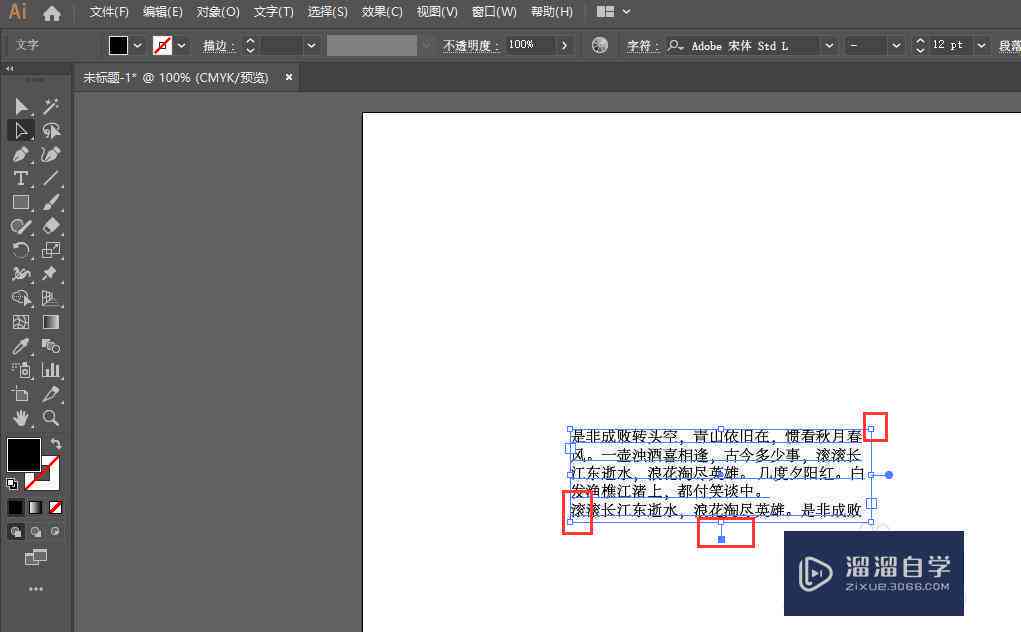Select the Zoom magnifier tool
The image size is (1021, 632).
(51, 417)
